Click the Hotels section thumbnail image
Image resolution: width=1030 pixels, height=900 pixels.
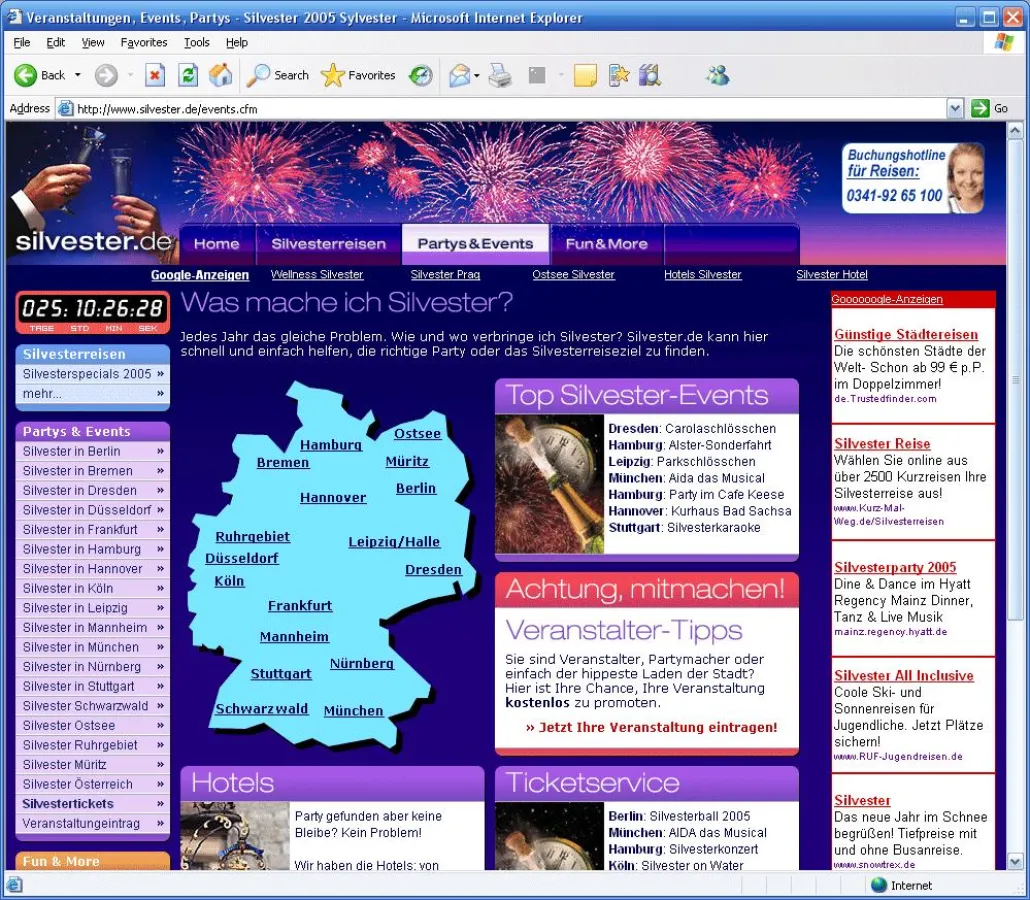(x=235, y=836)
